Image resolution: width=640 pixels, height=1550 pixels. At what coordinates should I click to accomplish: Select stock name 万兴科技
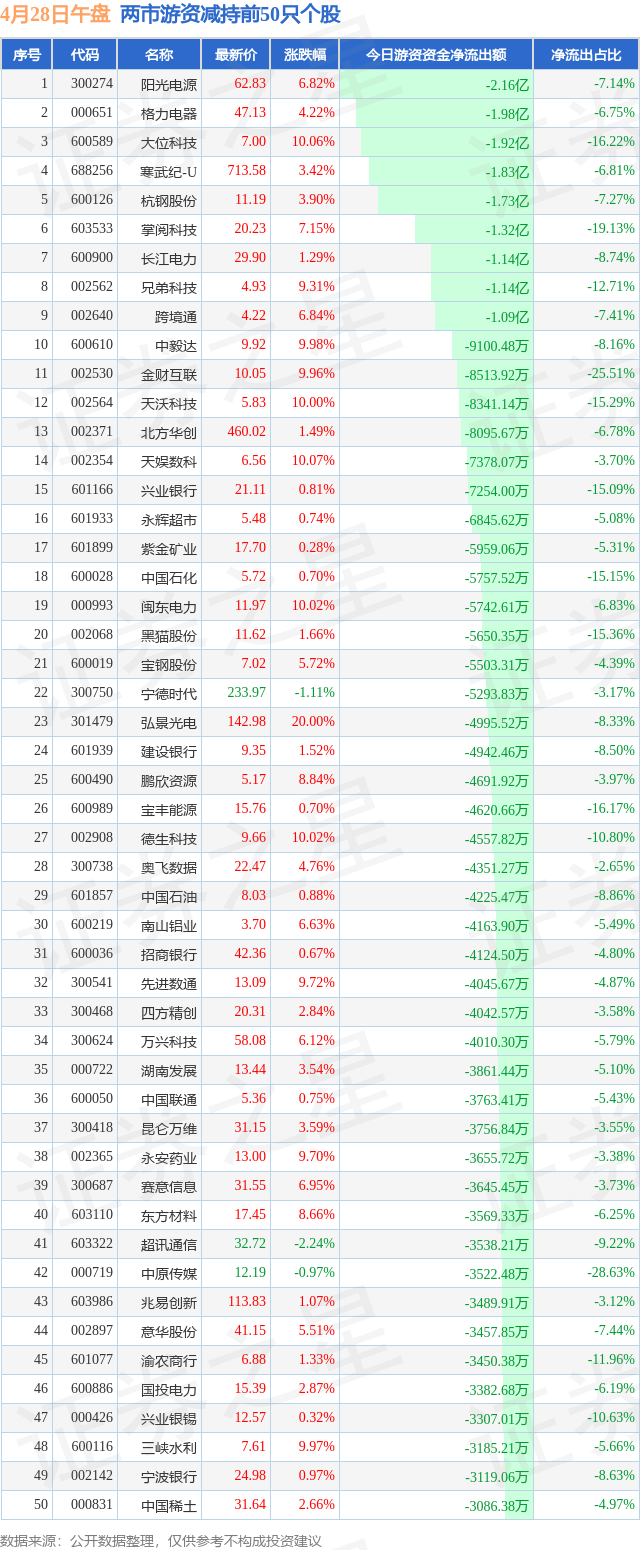tap(169, 1041)
